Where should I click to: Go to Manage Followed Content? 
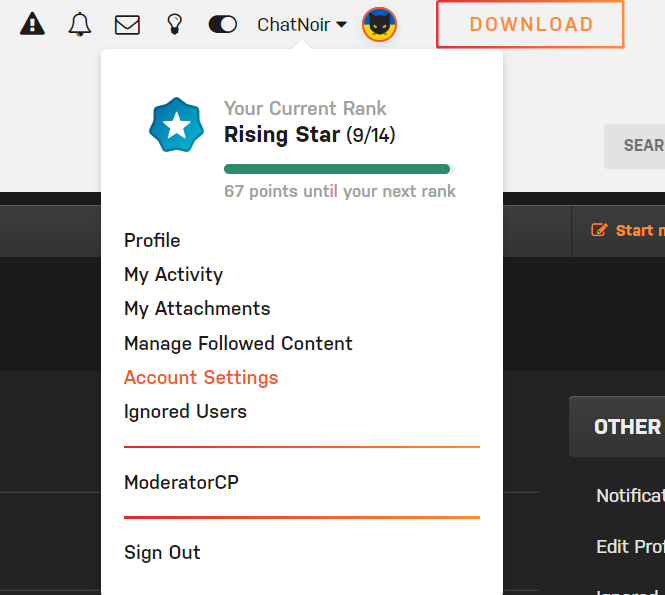[238, 343]
